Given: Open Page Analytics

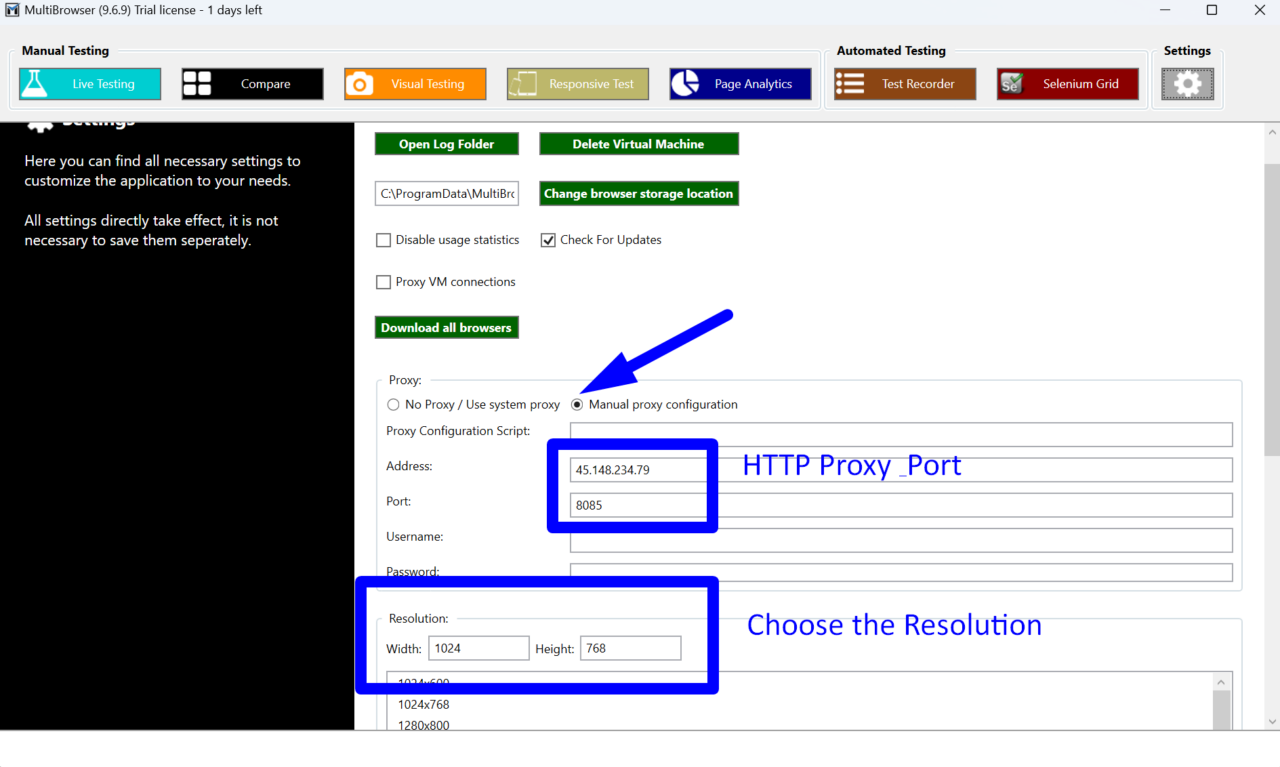Looking at the screenshot, I should (740, 84).
